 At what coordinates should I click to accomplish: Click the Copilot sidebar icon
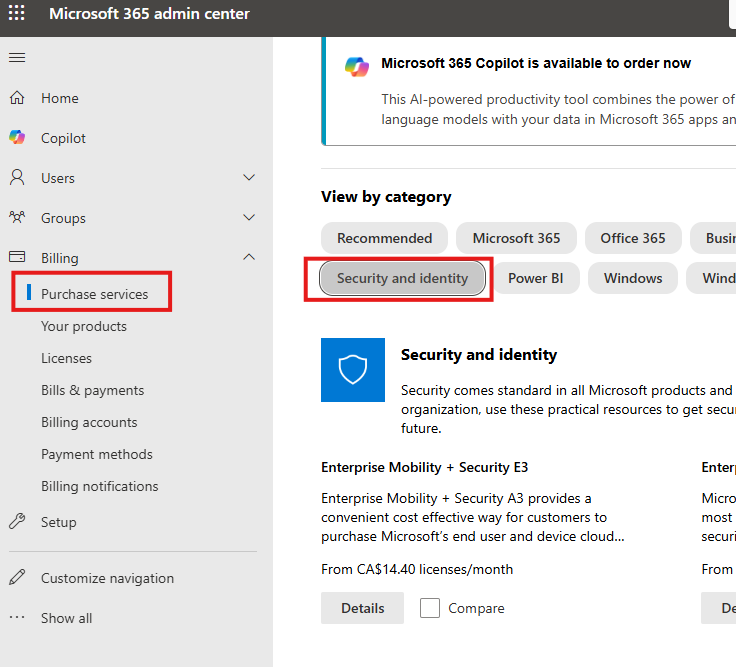(x=17, y=138)
